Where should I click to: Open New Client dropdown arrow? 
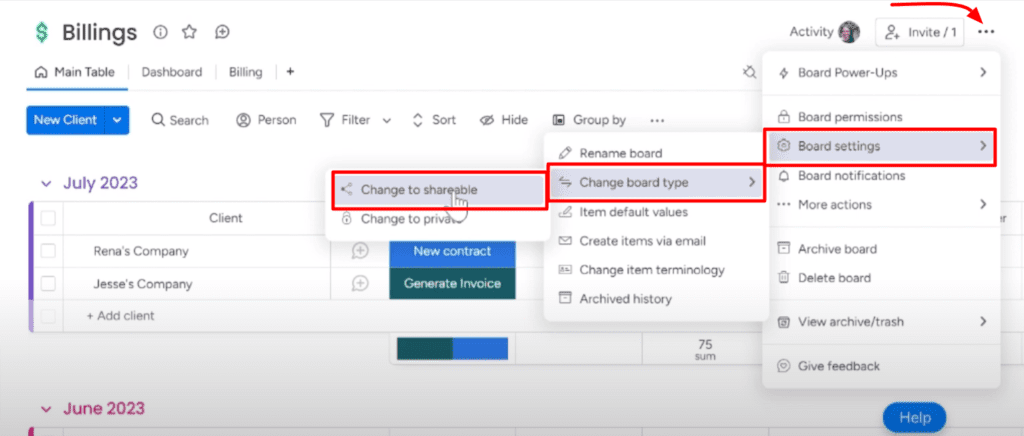point(117,120)
